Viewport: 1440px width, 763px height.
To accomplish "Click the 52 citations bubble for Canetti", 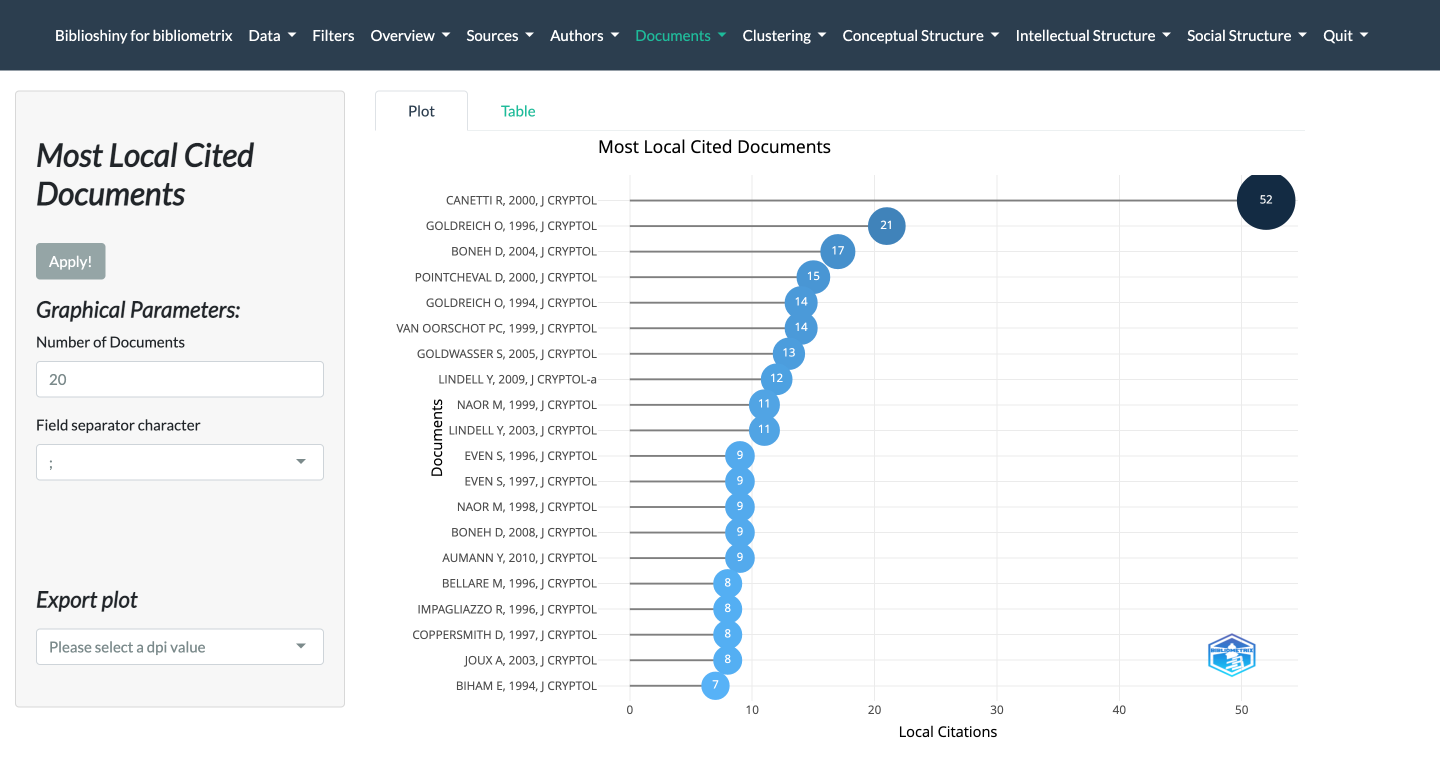I will (x=1266, y=200).
